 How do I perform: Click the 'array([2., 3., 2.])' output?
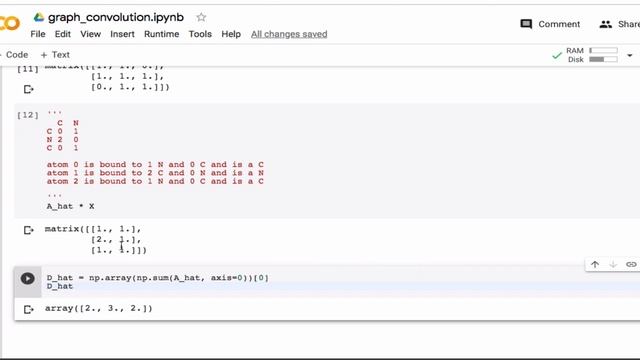click(x=98, y=308)
